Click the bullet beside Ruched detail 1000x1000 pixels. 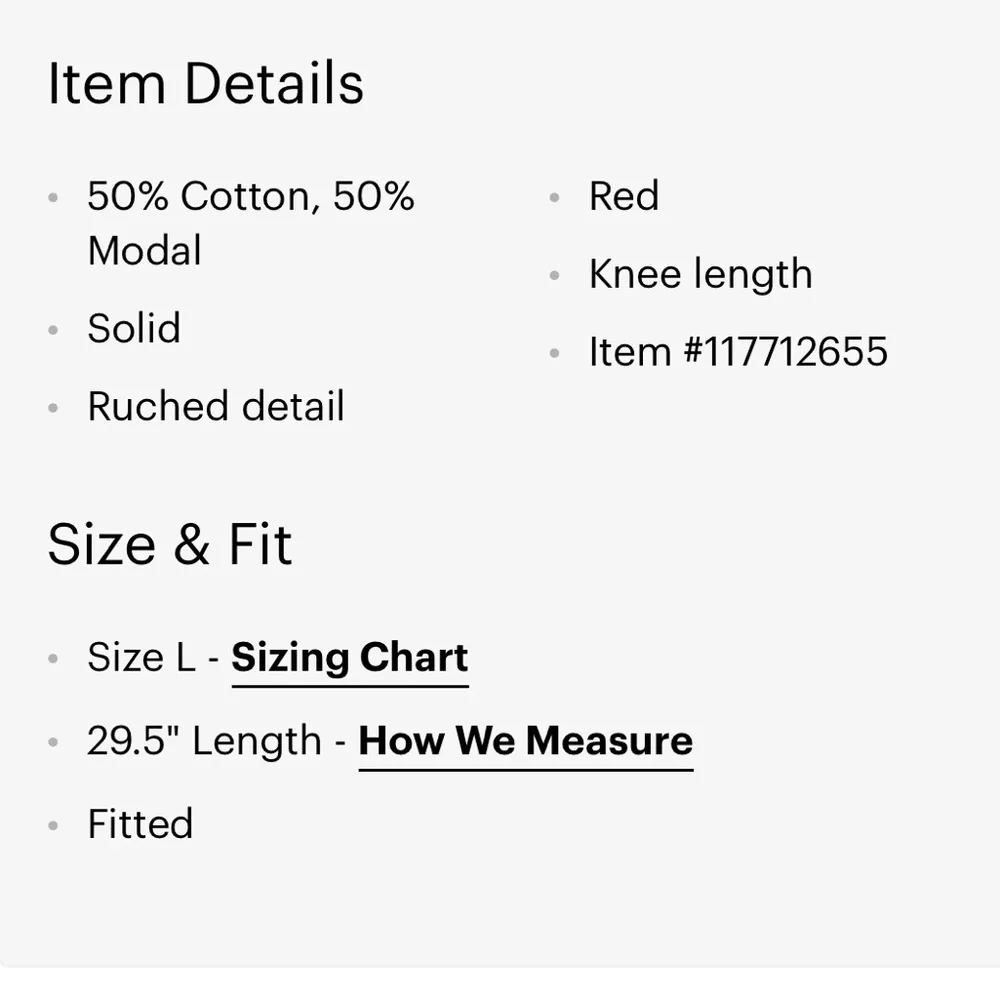(53, 408)
